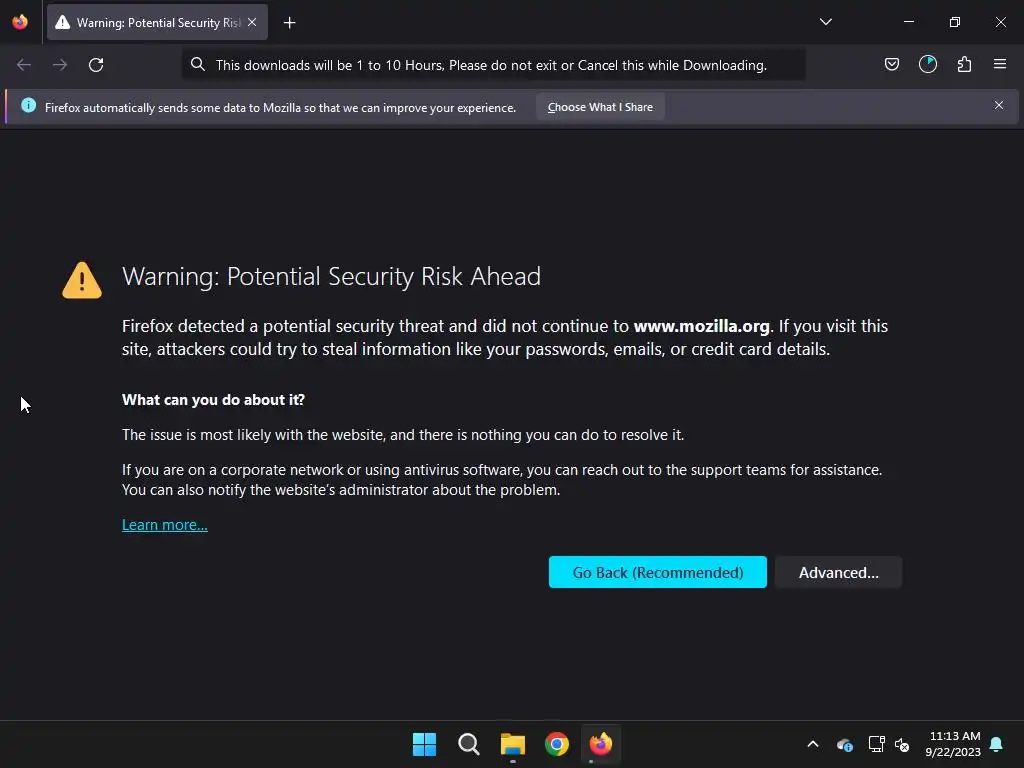Open the Extensions puzzle icon

964,64
